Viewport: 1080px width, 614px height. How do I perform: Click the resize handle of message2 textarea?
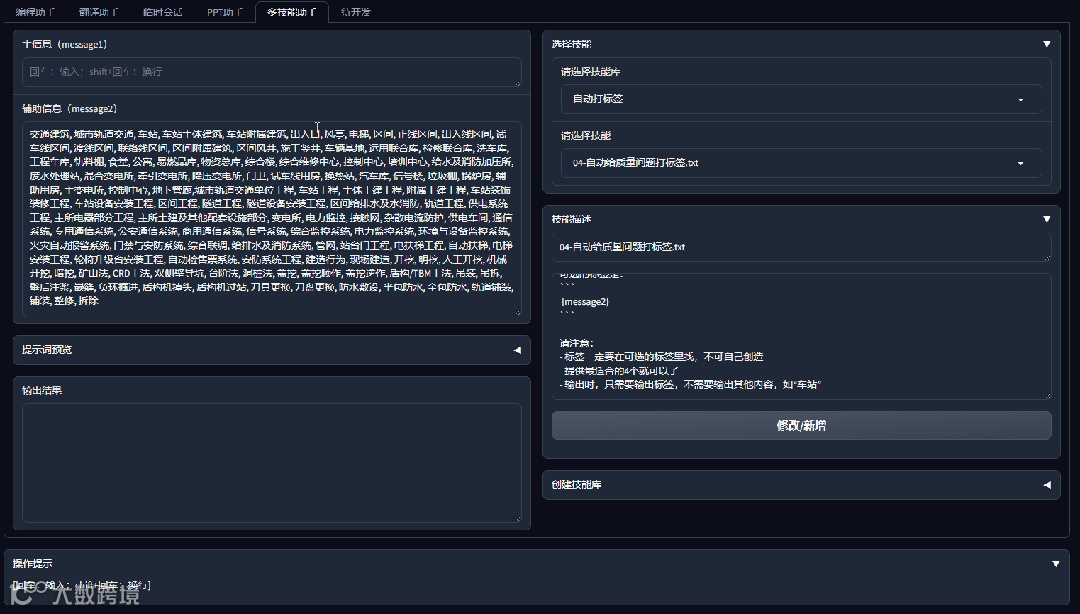(x=518, y=312)
